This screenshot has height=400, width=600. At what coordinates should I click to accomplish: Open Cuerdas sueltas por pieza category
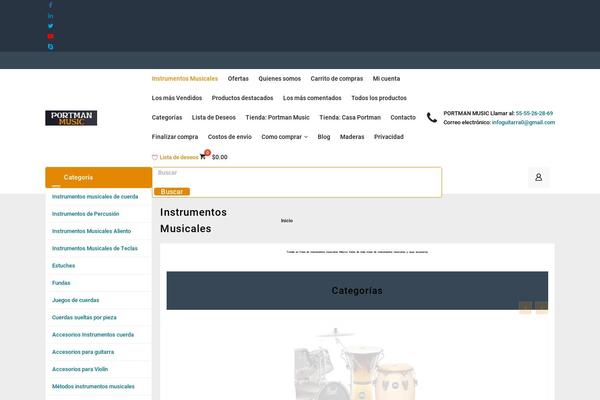pyautogui.click(x=84, y=317)
